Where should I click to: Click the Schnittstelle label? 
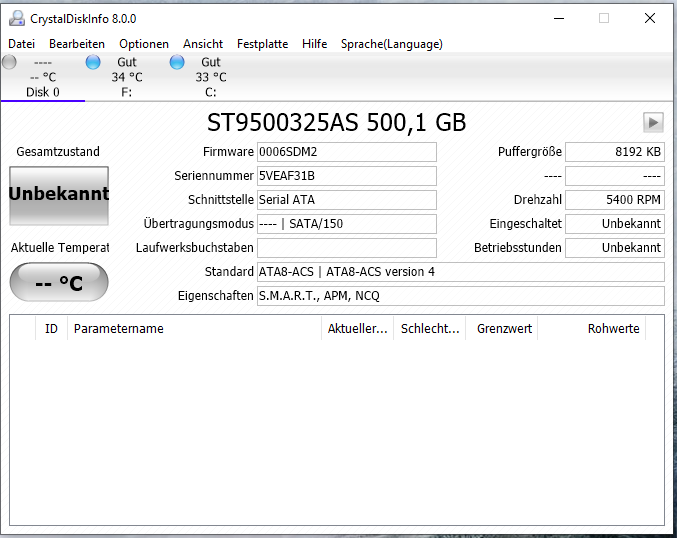pyautogui.click(x=221, y=200)
